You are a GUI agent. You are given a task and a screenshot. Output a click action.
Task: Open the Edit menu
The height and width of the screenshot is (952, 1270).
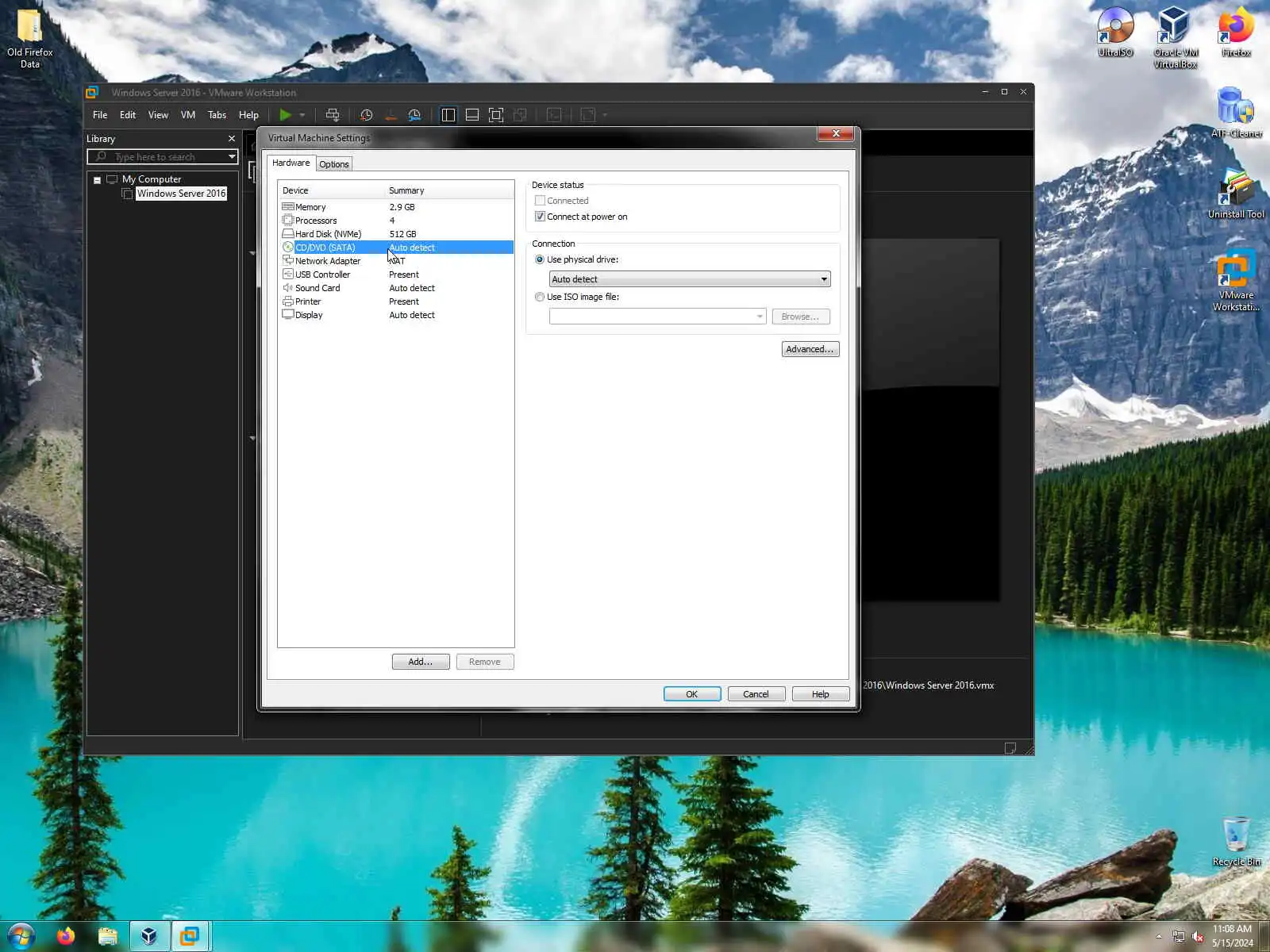pos(128,115)
